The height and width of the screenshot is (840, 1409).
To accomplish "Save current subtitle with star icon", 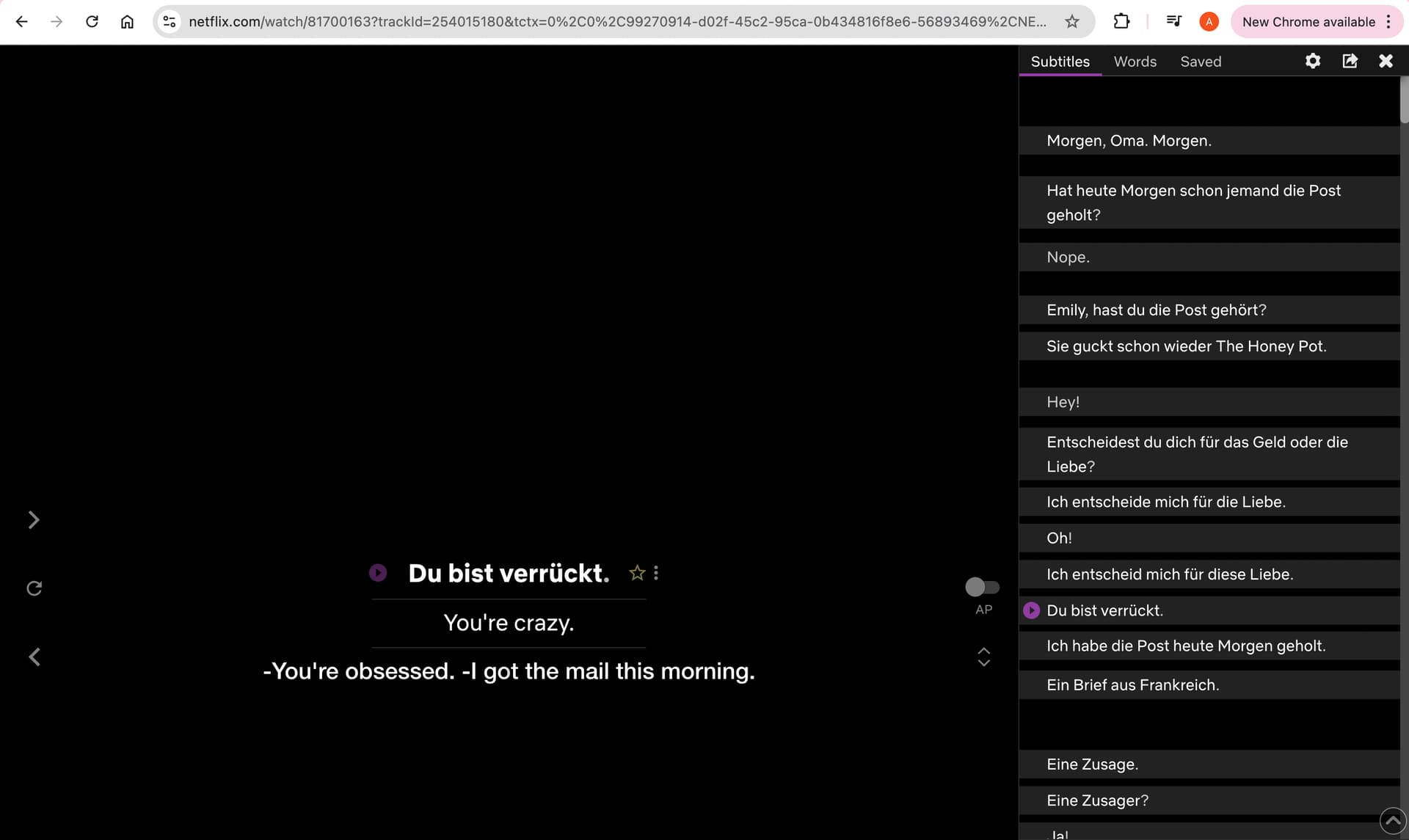I will click(x=637, y=573).
